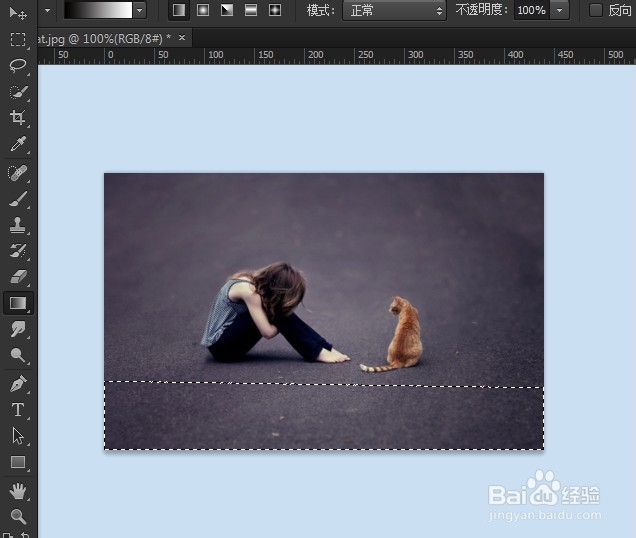Viewport: 636px width, 538px height.
Task: Select the Gradient tool
Action: (x=18, y=303)
